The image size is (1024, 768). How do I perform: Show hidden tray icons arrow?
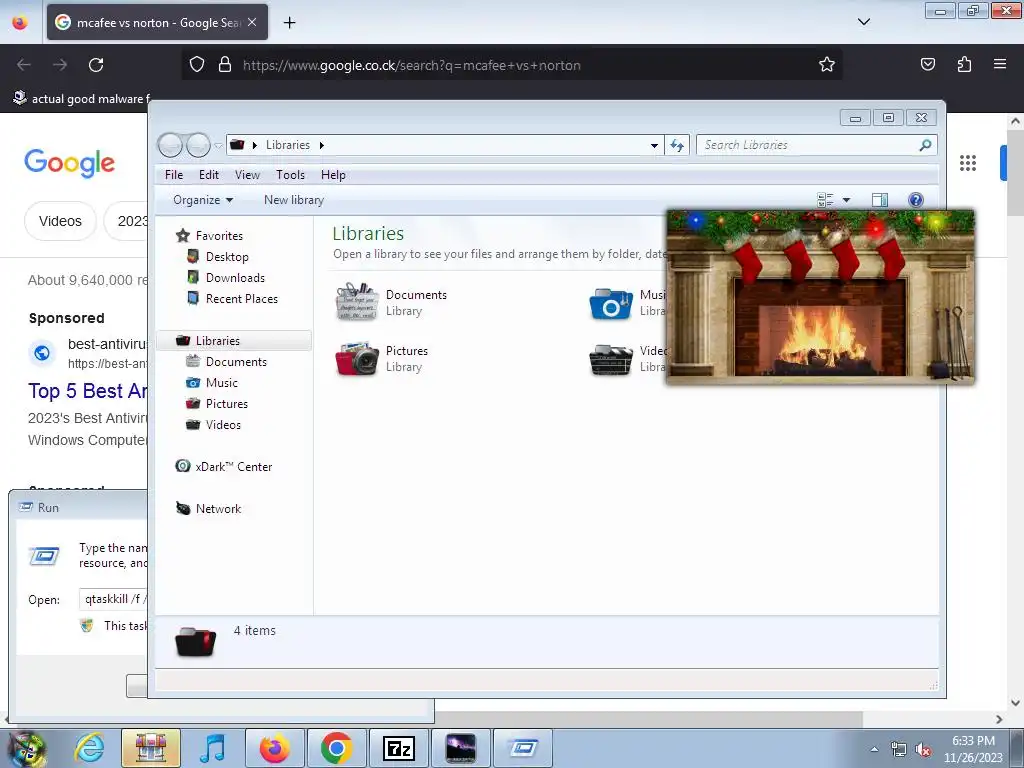pos(874,749)
